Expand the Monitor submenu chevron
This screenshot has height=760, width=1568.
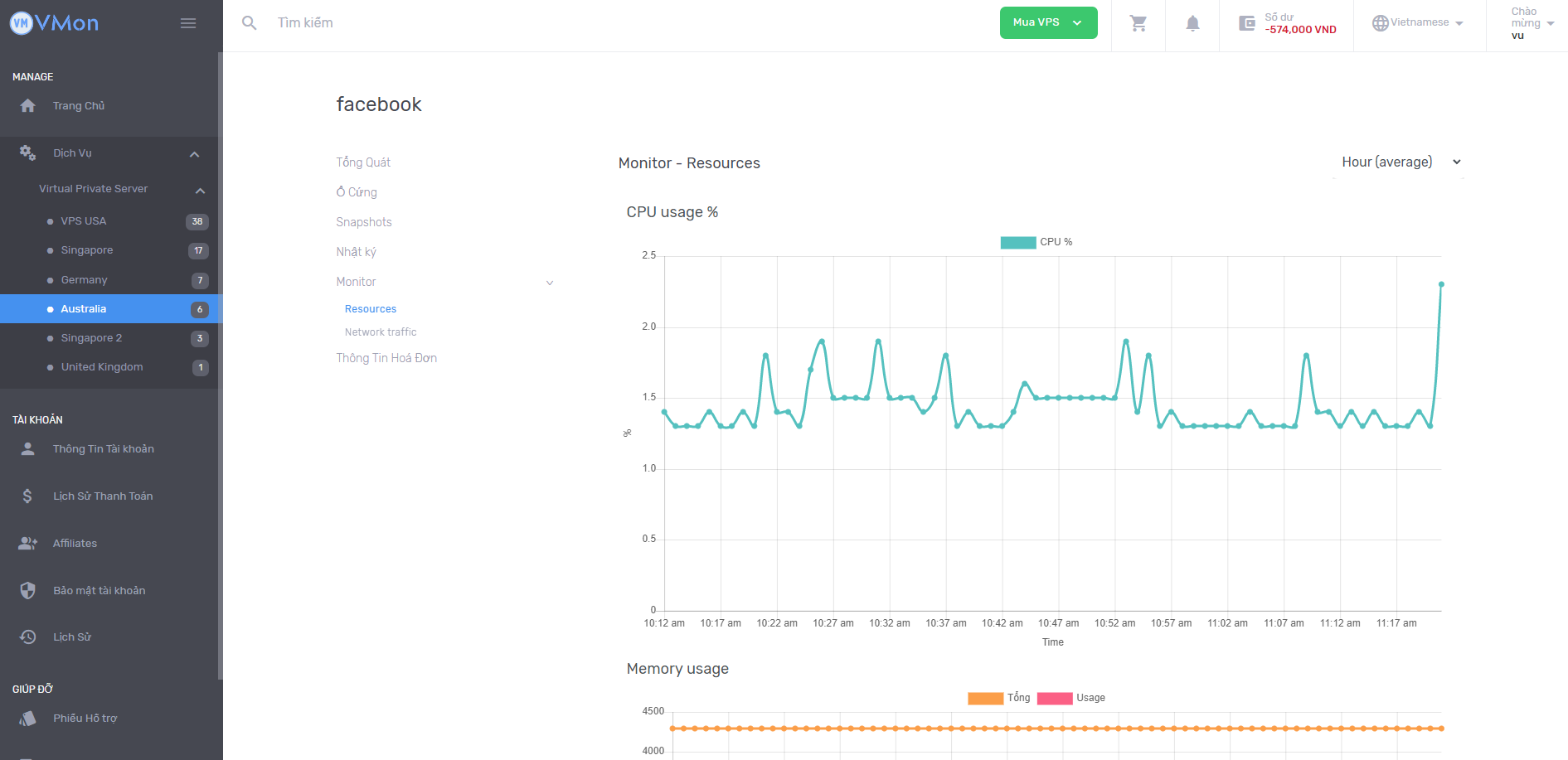tap(549, 283)
